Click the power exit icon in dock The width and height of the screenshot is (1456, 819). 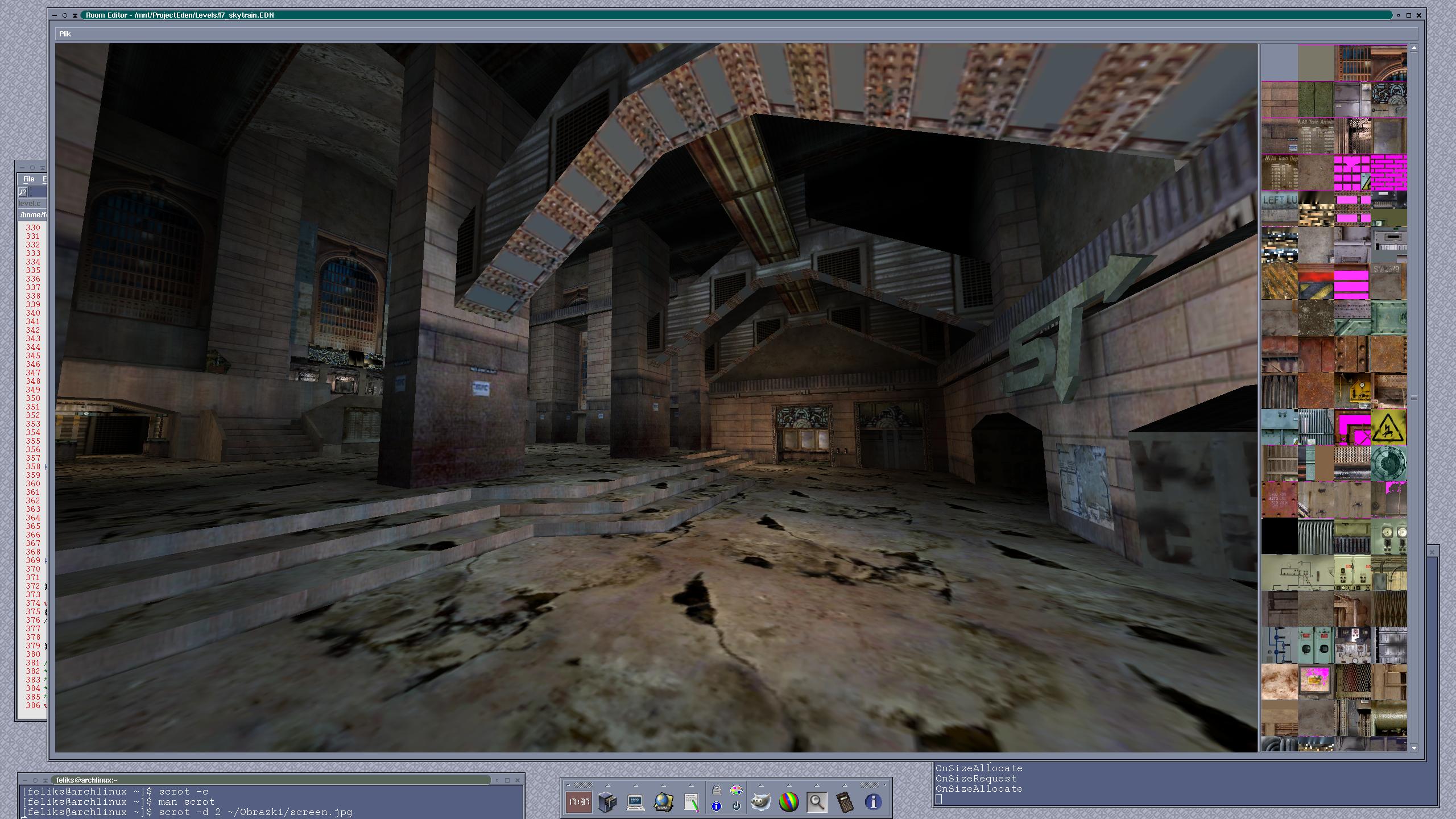tap(737, 806)
